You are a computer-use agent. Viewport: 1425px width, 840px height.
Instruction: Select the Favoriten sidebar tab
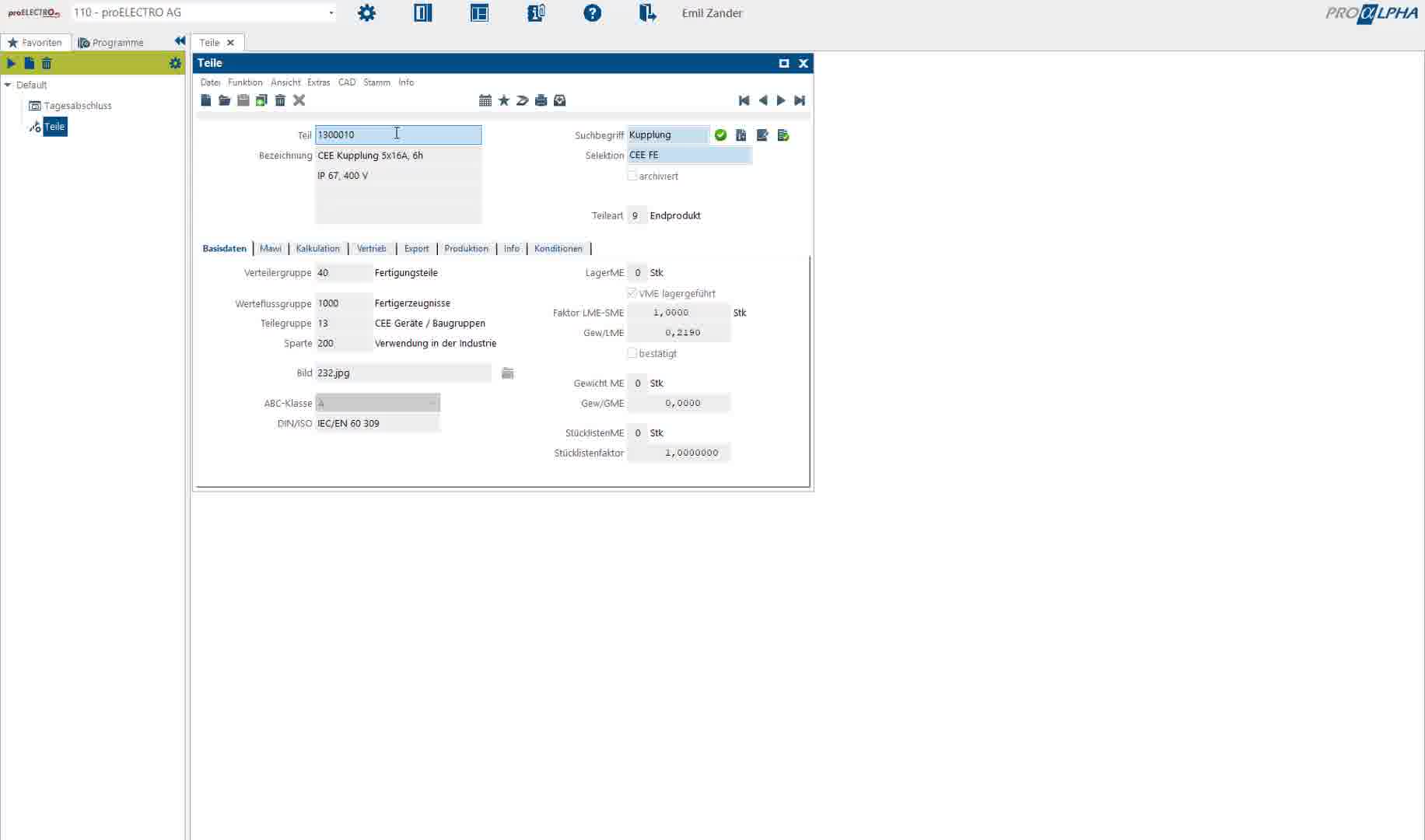tap(36, 43)
